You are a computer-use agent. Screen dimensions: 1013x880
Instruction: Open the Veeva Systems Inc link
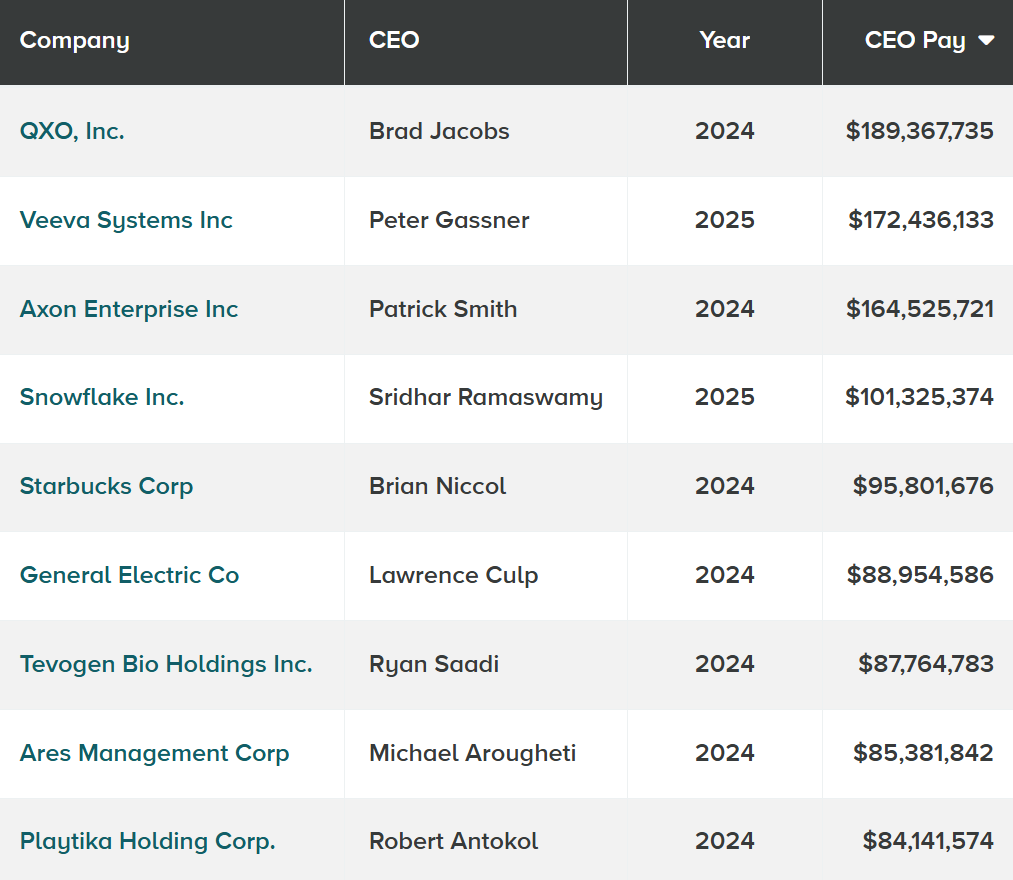coord(126,220)
